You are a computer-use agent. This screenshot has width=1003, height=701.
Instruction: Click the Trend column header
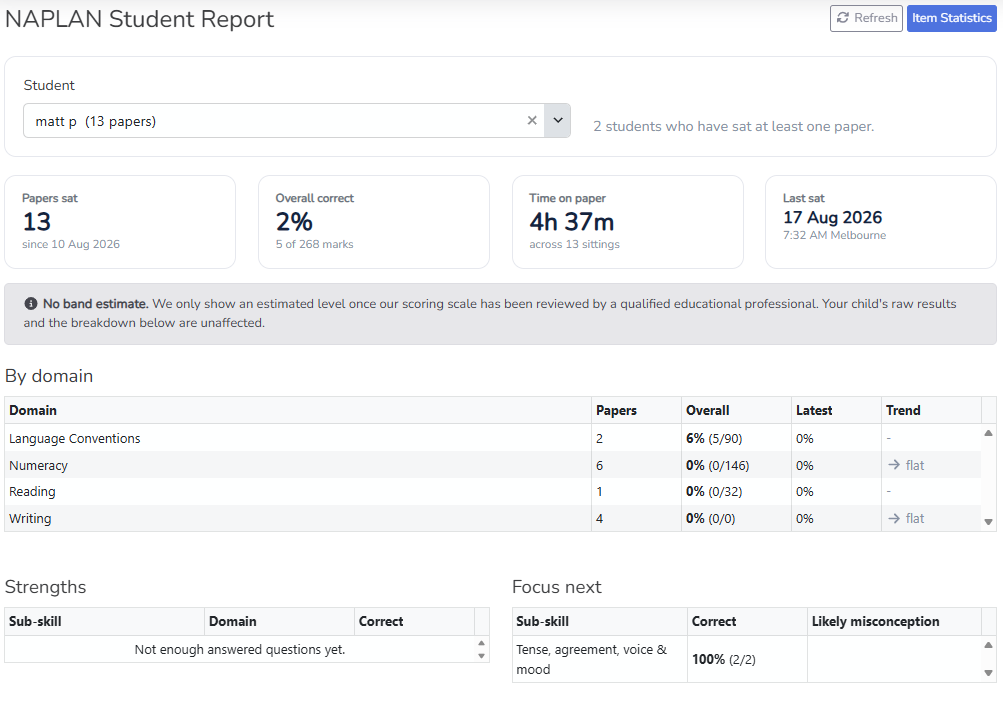tap(931, 410)
